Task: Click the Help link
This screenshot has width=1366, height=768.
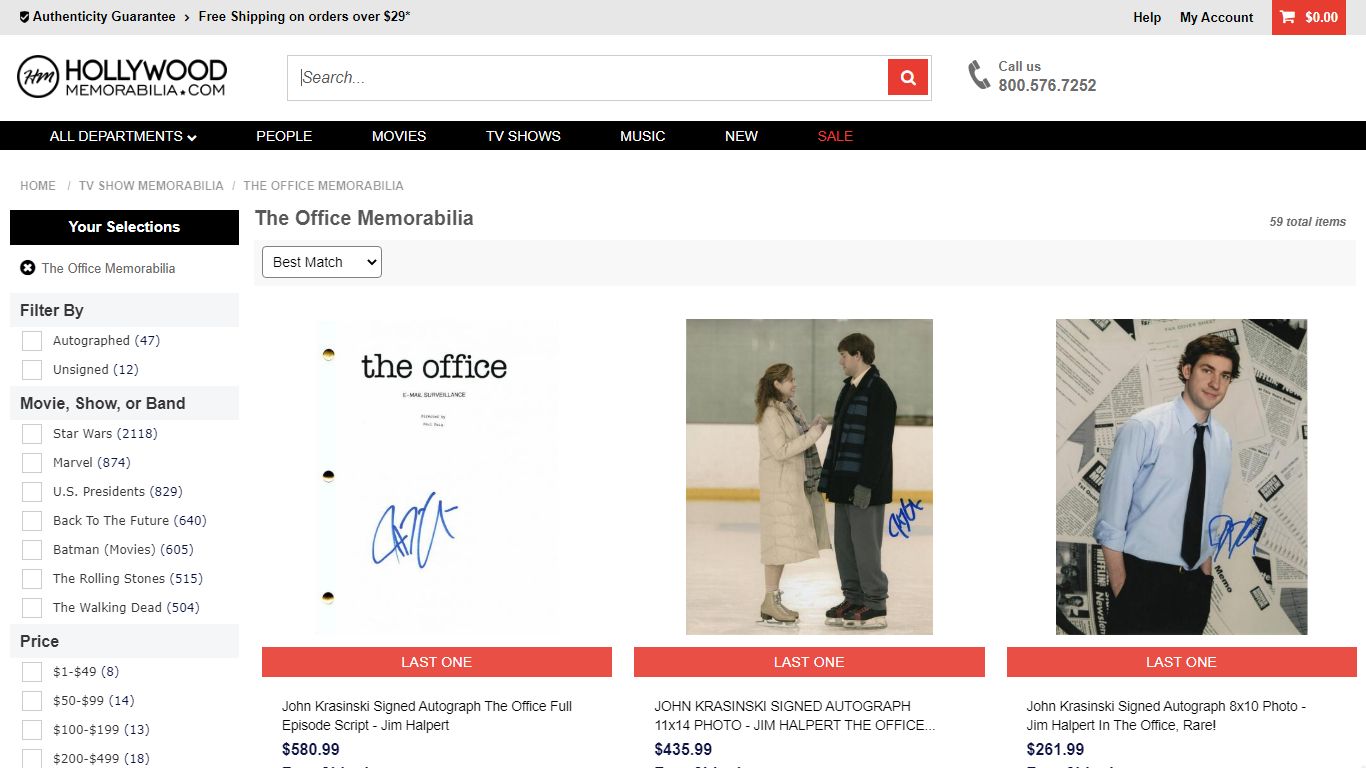Action: tap(1147, 17)
